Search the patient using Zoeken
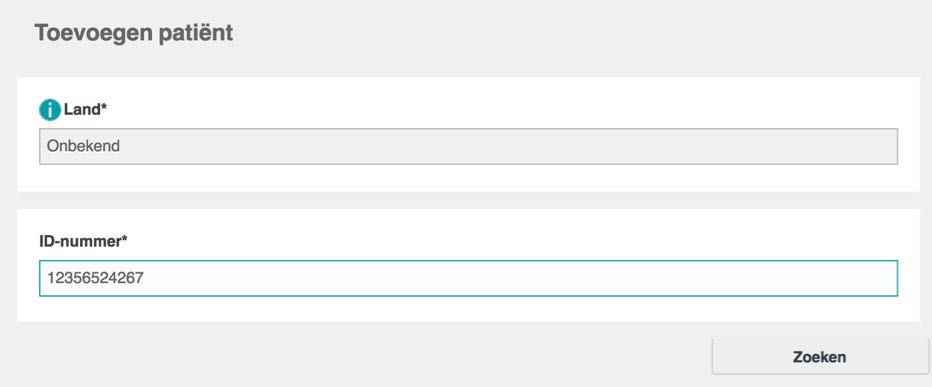This screenshot has height=387, width=932. [x=819, y=357]
